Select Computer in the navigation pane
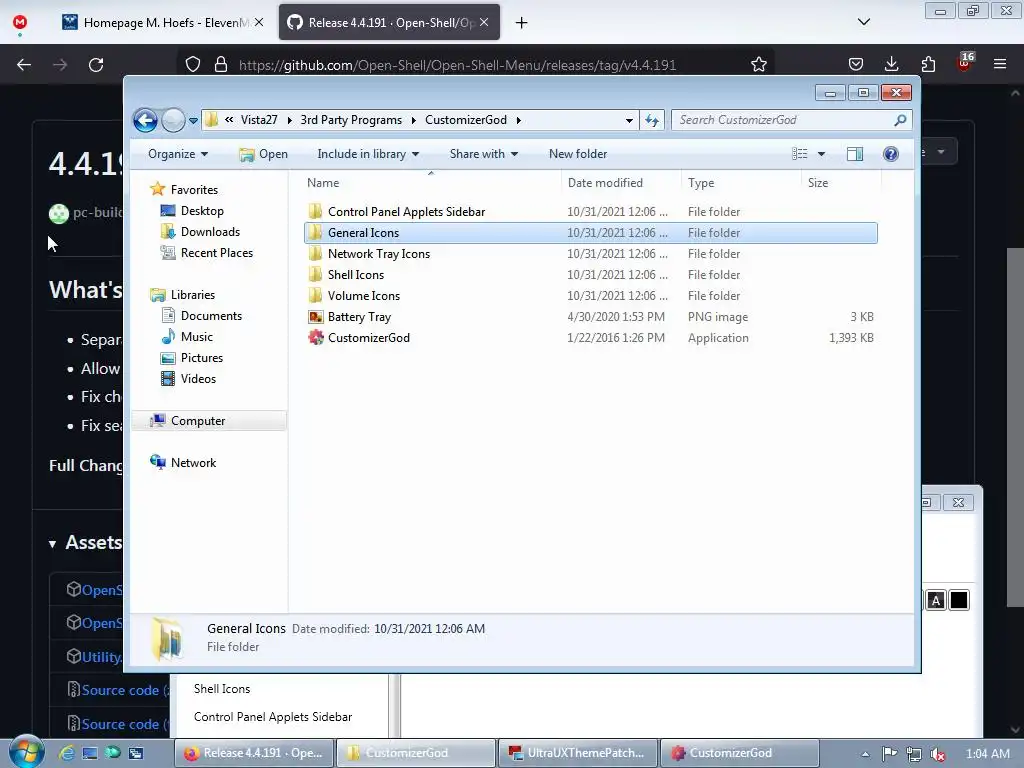 209,421
